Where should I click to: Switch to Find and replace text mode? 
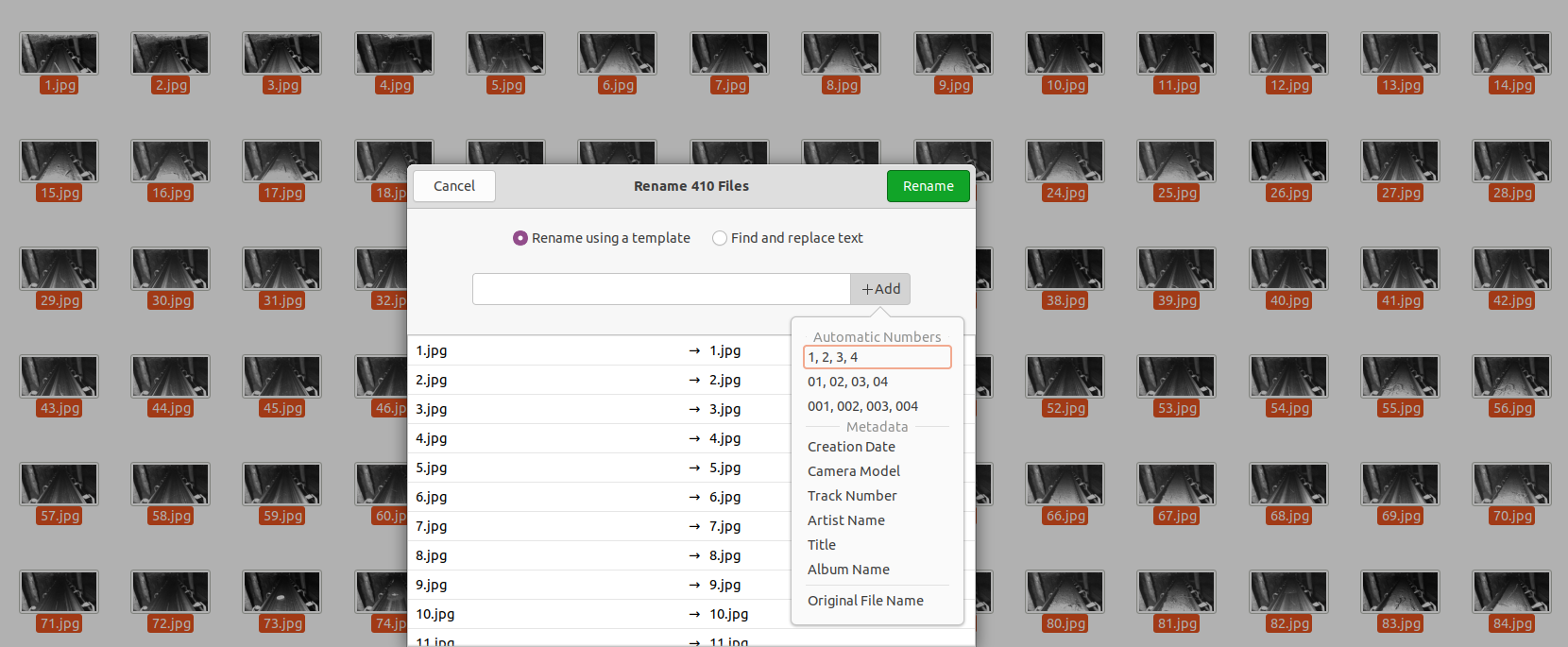click(720, 238)
